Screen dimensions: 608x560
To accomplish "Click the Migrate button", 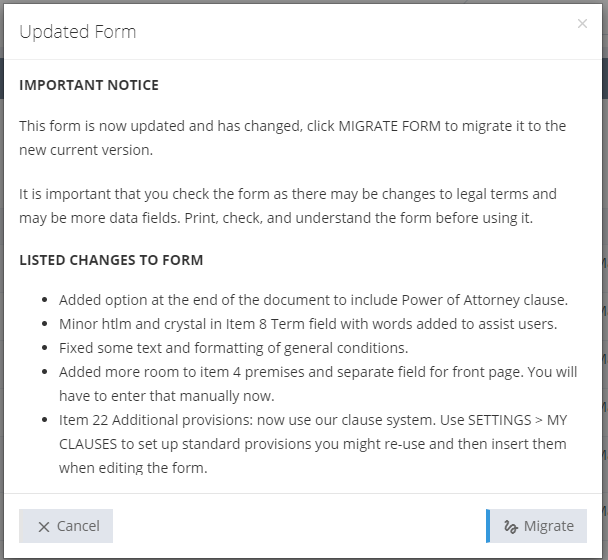I will (x=537, y=526).
